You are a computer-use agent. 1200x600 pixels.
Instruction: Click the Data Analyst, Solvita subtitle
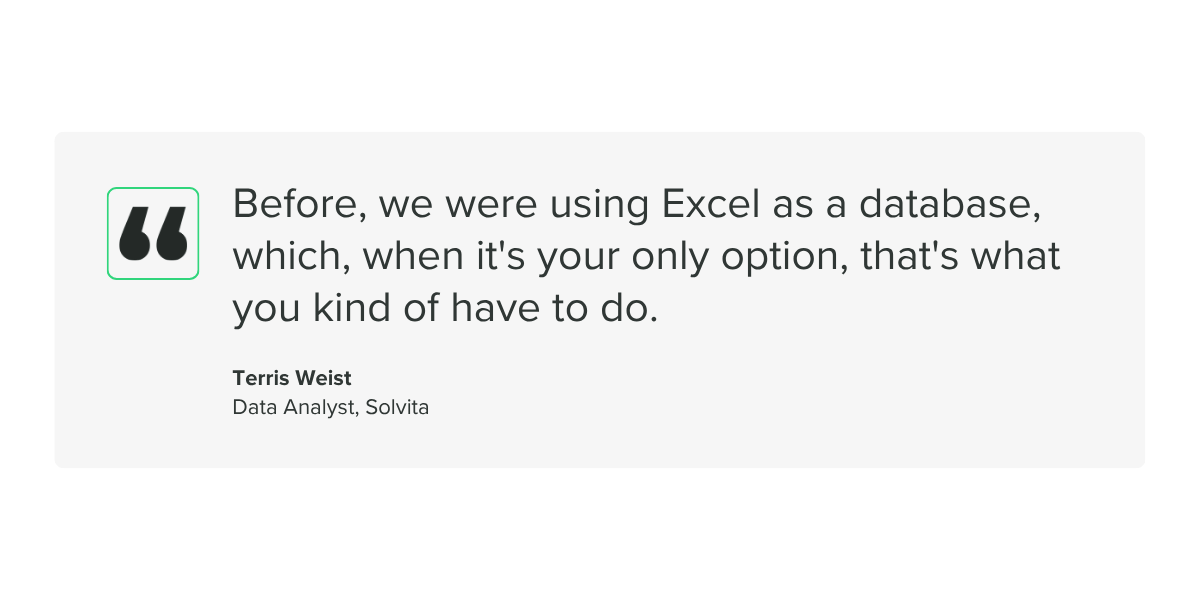[x=331, y=407]
